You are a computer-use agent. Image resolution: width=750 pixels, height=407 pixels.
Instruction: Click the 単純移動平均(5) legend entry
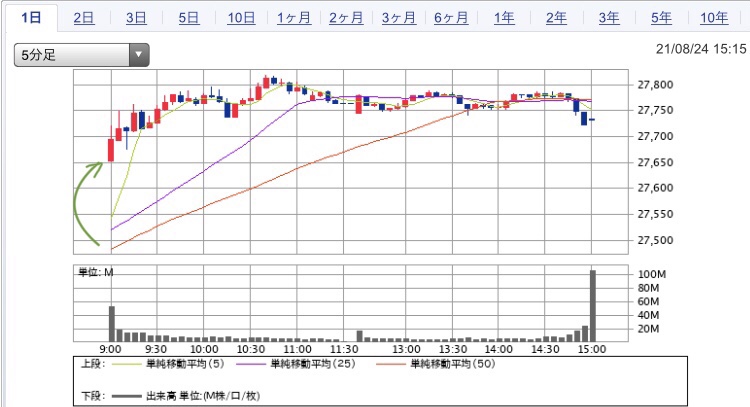tap(185, 364)
